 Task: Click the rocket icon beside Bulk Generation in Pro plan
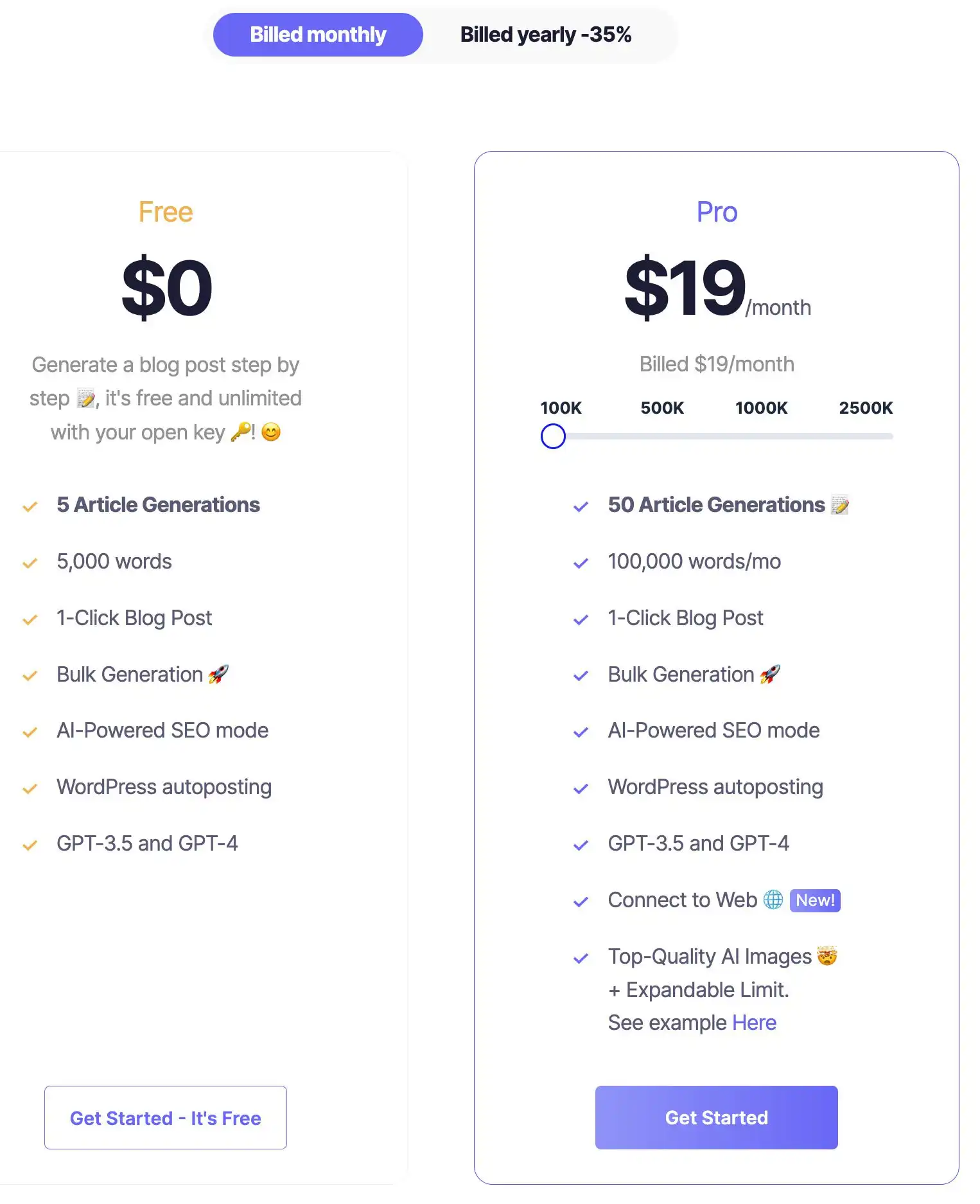[769, 674]
